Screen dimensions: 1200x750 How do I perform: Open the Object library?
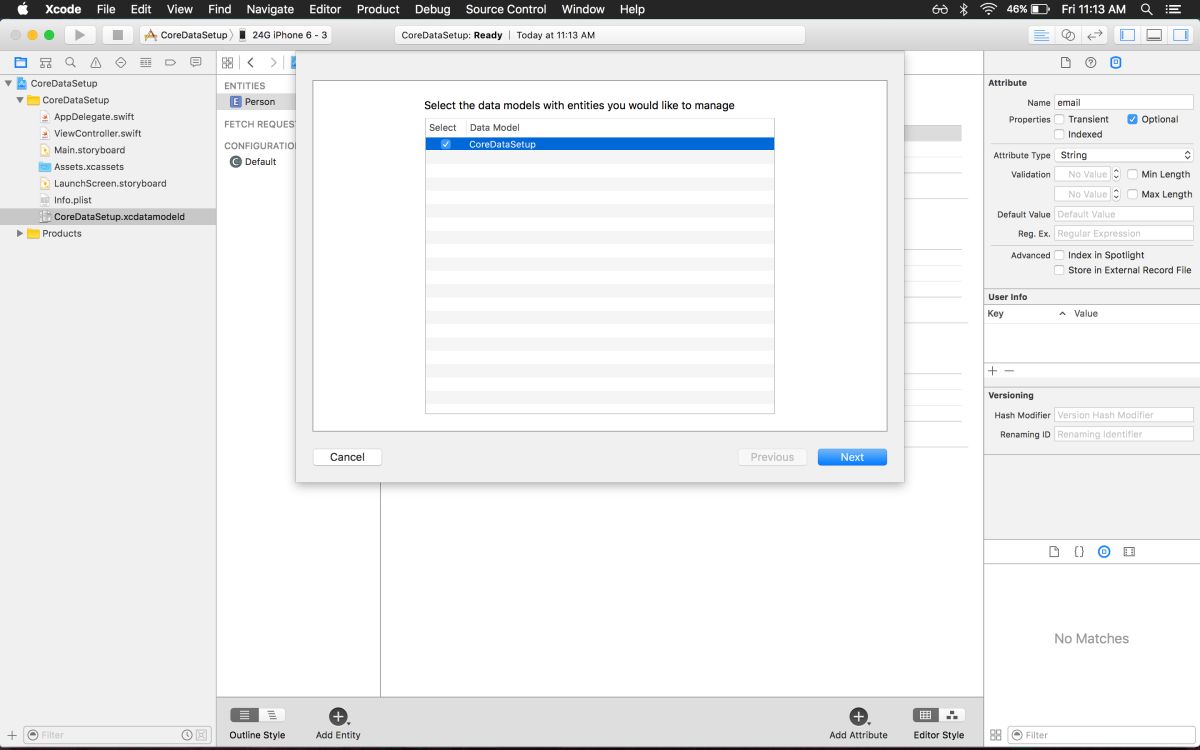1104,552
